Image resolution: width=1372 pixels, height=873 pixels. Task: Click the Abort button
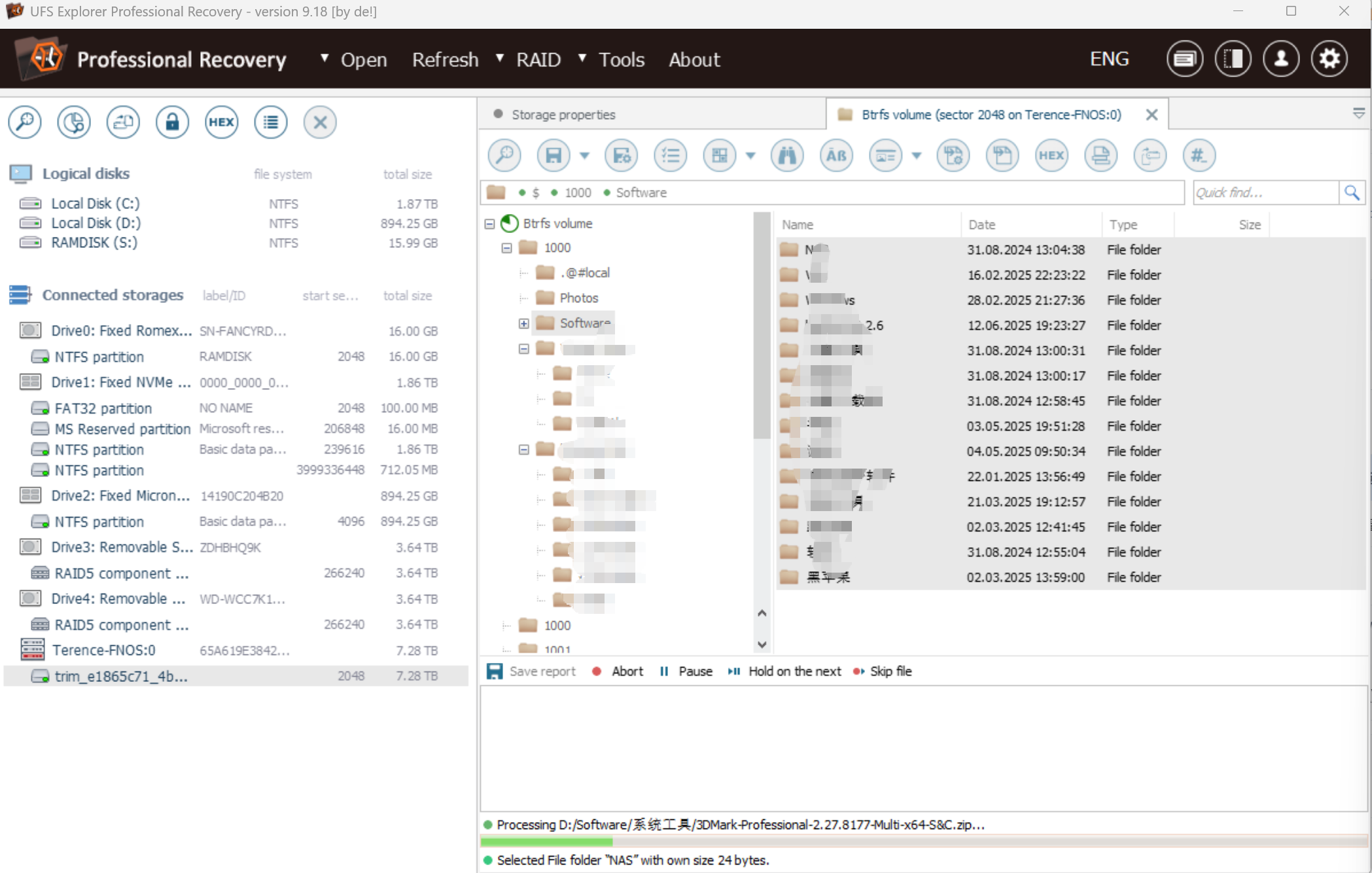tap(618, 671)
